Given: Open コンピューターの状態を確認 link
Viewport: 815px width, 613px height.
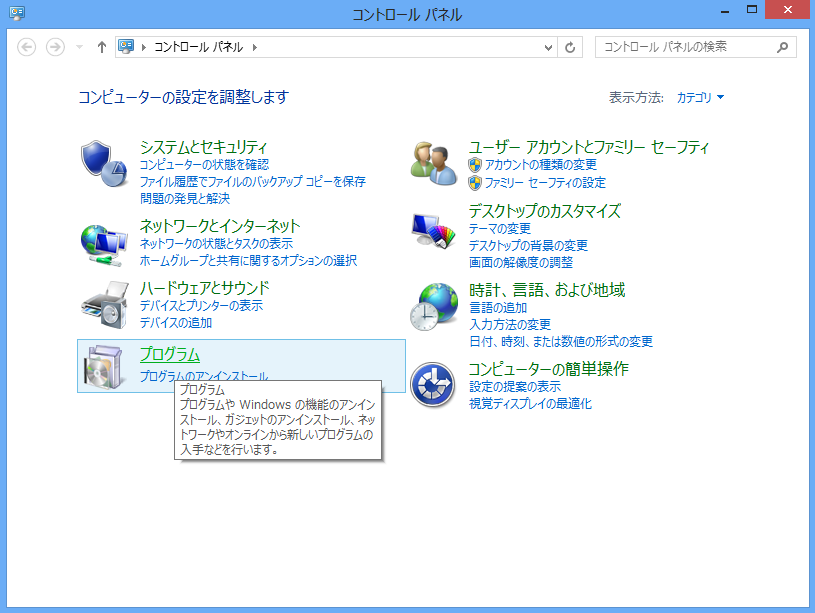Looking at the screenshot, I should (204, 165).
